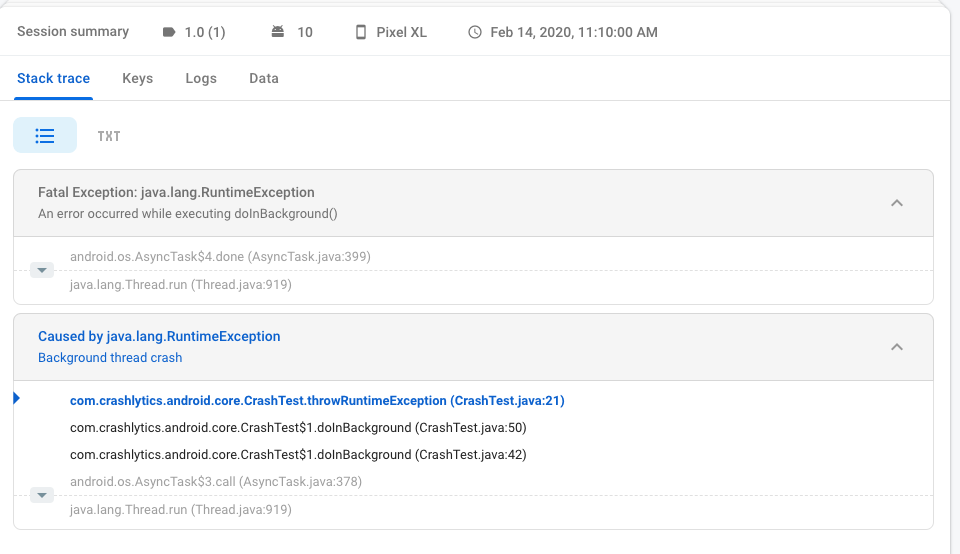Switch to the Logs tab

click(201, 78)
